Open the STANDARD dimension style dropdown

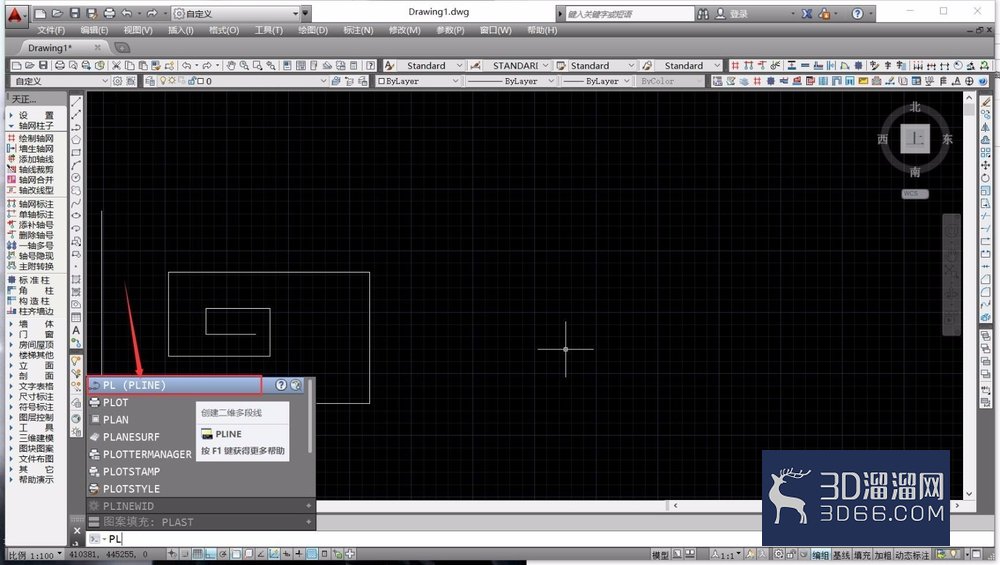click(x=517, y=65)
